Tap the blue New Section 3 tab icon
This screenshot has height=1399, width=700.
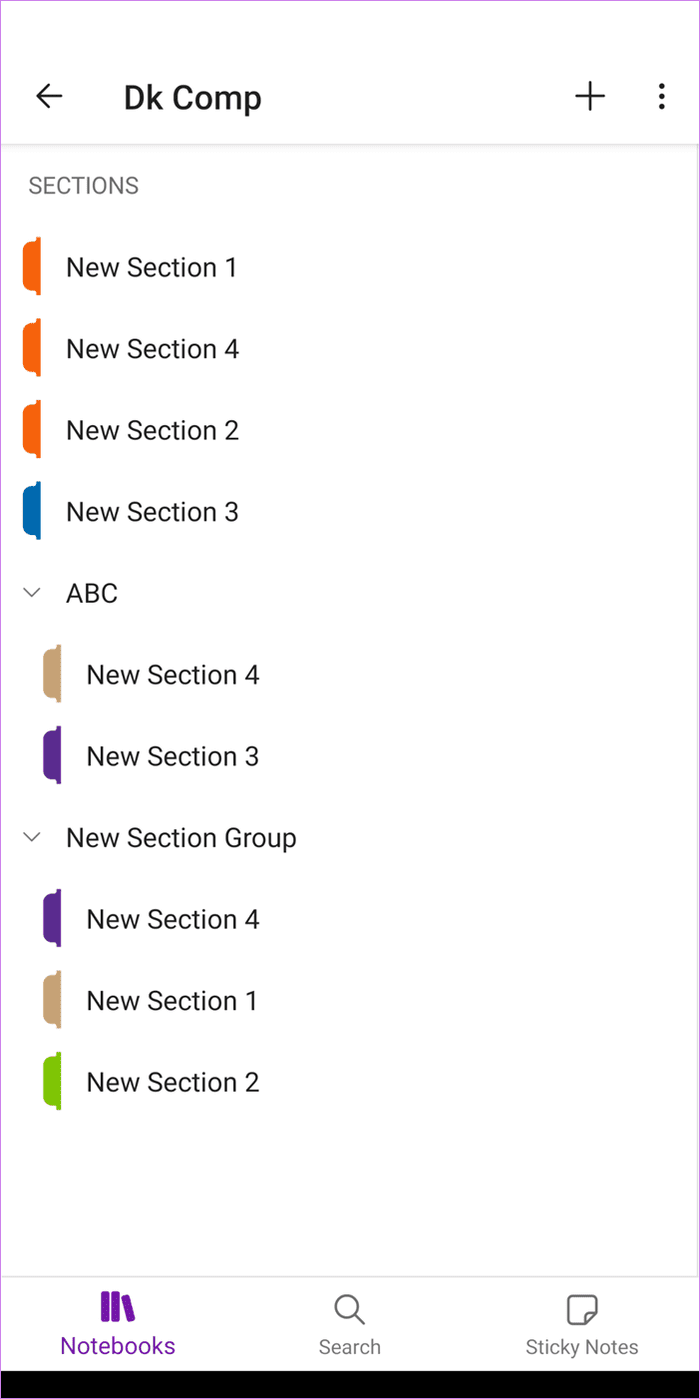32,511
